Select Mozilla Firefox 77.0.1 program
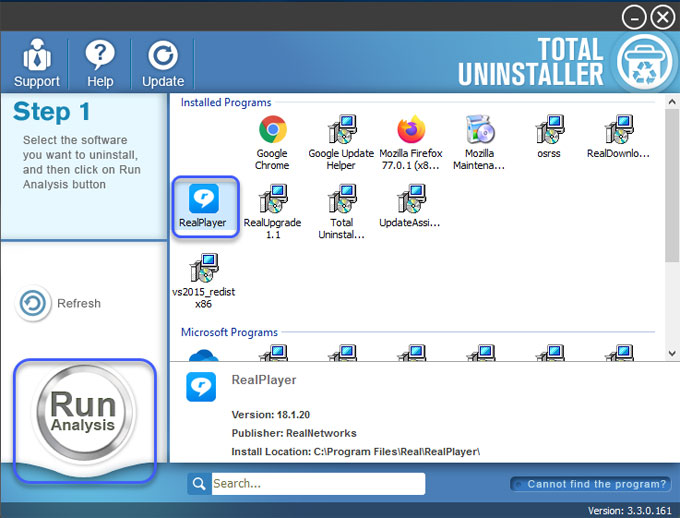This screenshot has width=680, height=518. coord(411,143)
